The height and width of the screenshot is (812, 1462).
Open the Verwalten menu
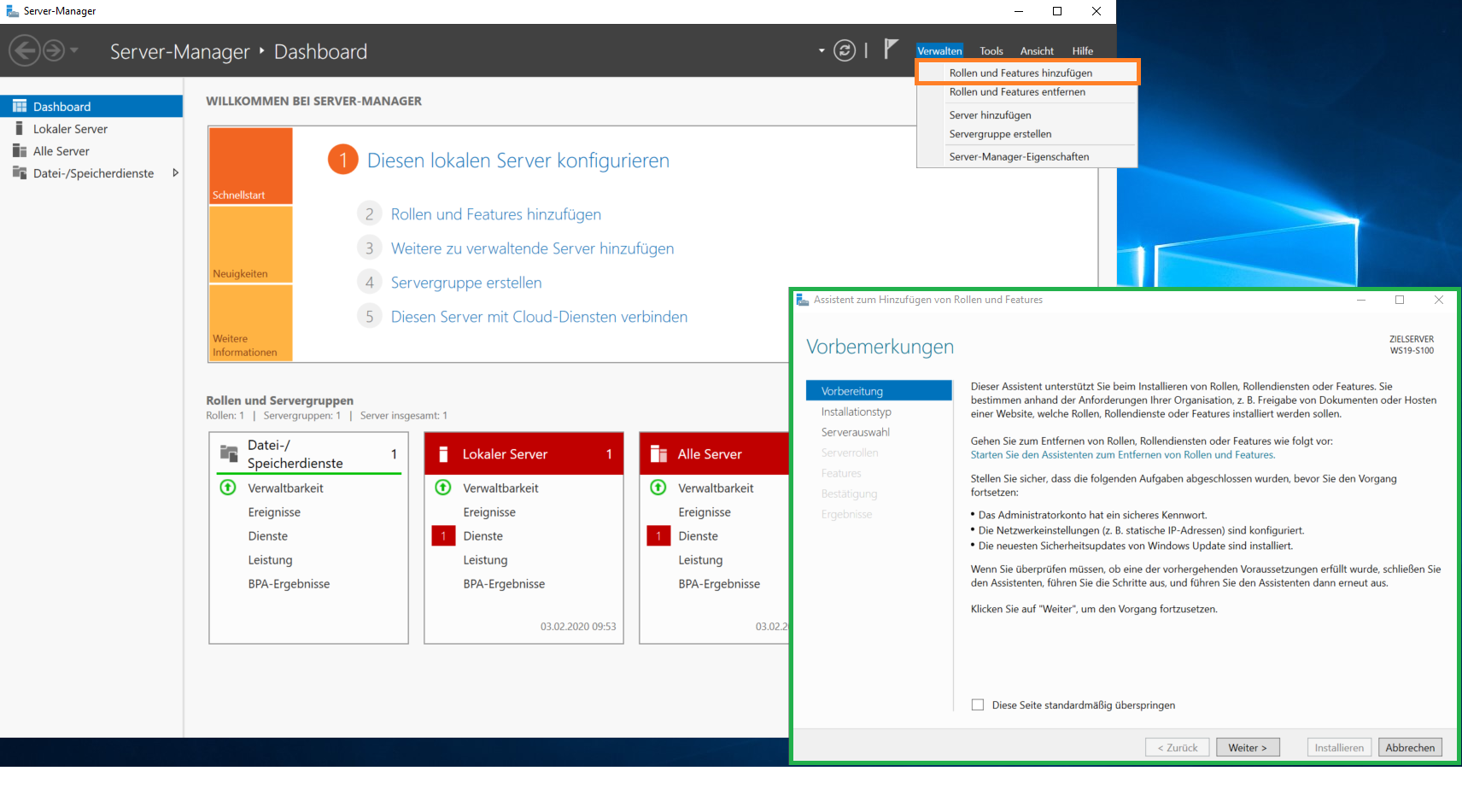[x=939, y=50]
